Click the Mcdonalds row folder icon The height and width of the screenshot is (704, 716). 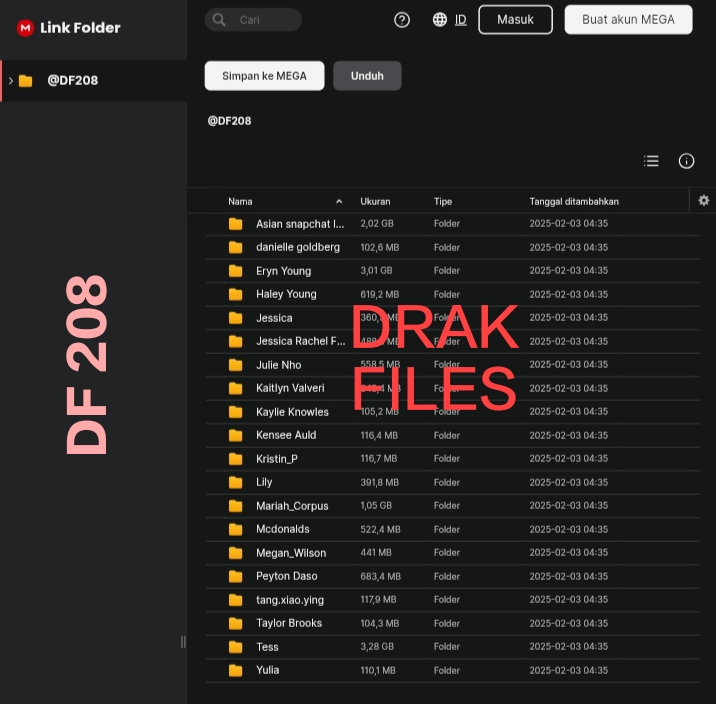(236, 530)
